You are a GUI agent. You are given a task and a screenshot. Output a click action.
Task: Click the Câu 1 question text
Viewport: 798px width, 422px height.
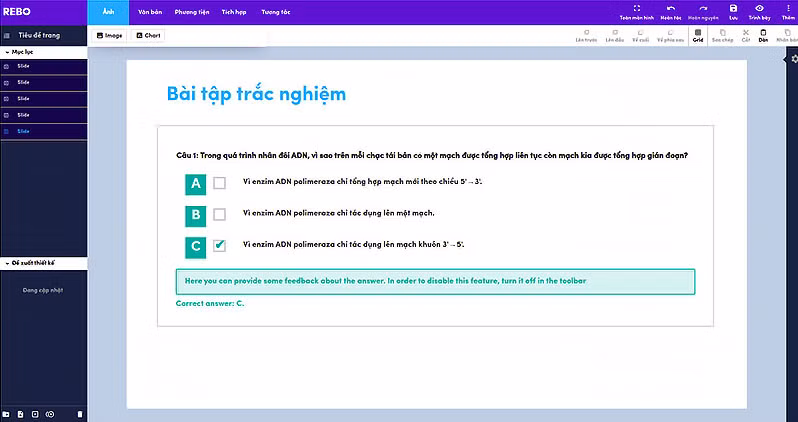point(432,155)
